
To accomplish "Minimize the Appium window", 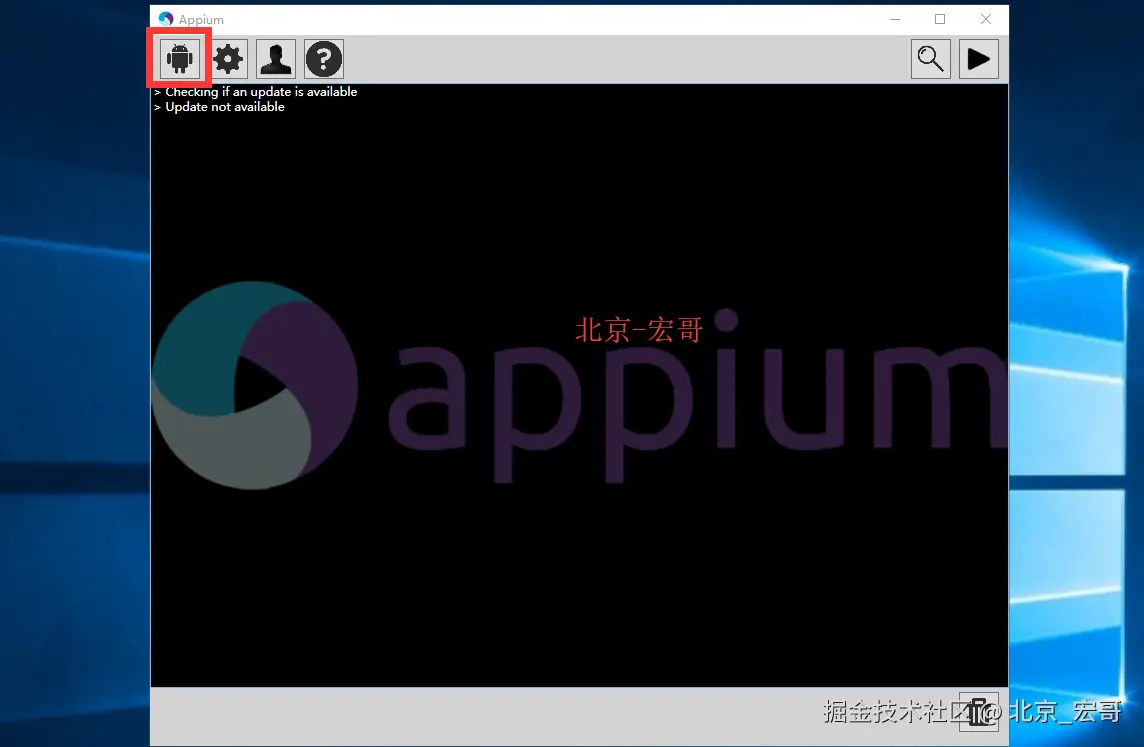I will [895, 19].
